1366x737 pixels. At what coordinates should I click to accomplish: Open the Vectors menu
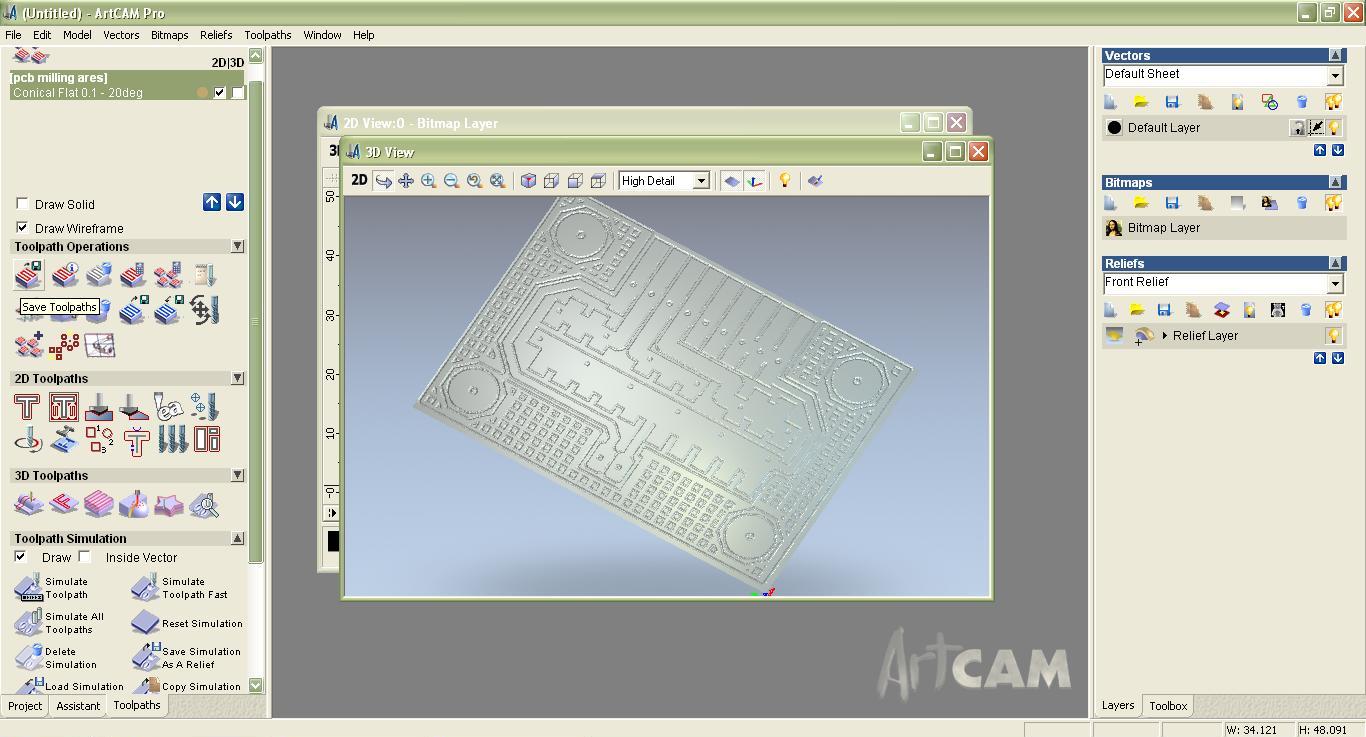coord(121,35)
